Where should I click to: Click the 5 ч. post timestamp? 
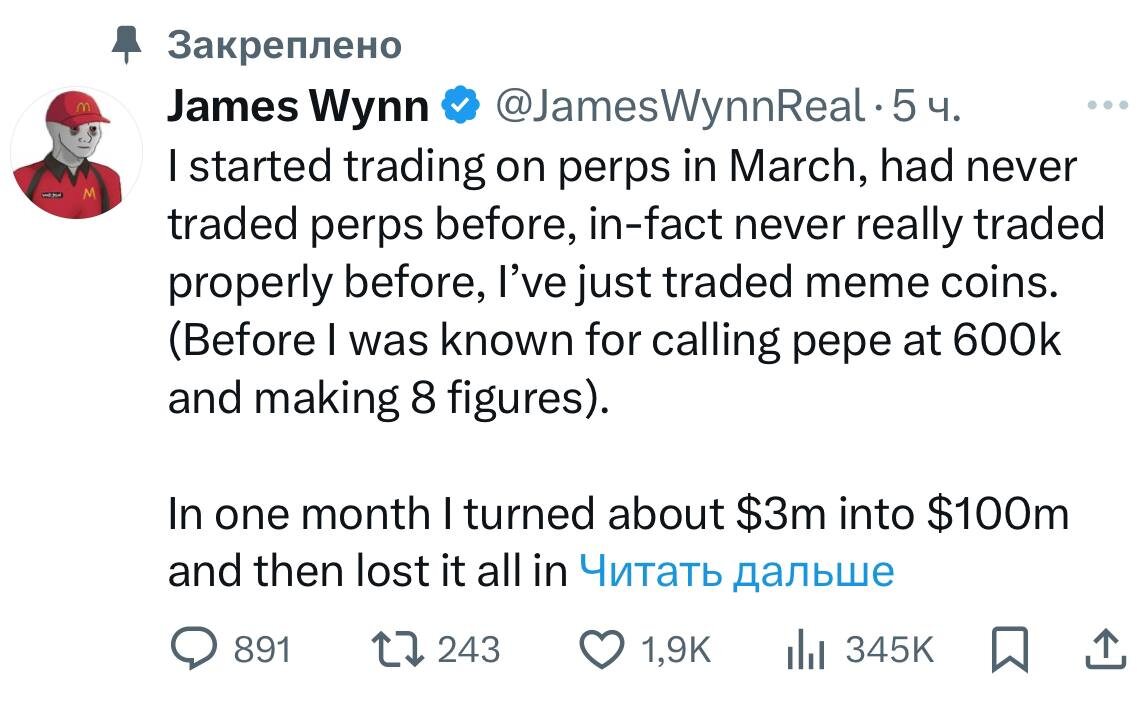(925, 105)
